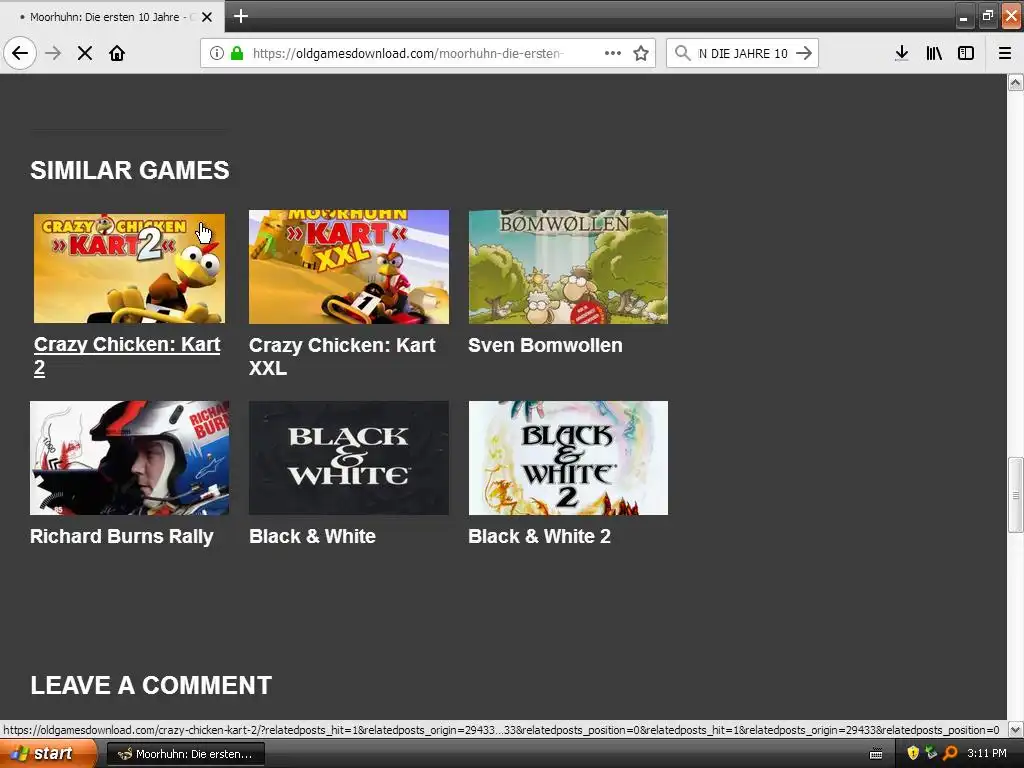1024x768 pixels.
Task: Stop loading the page
Action: (x=85, y=53)
